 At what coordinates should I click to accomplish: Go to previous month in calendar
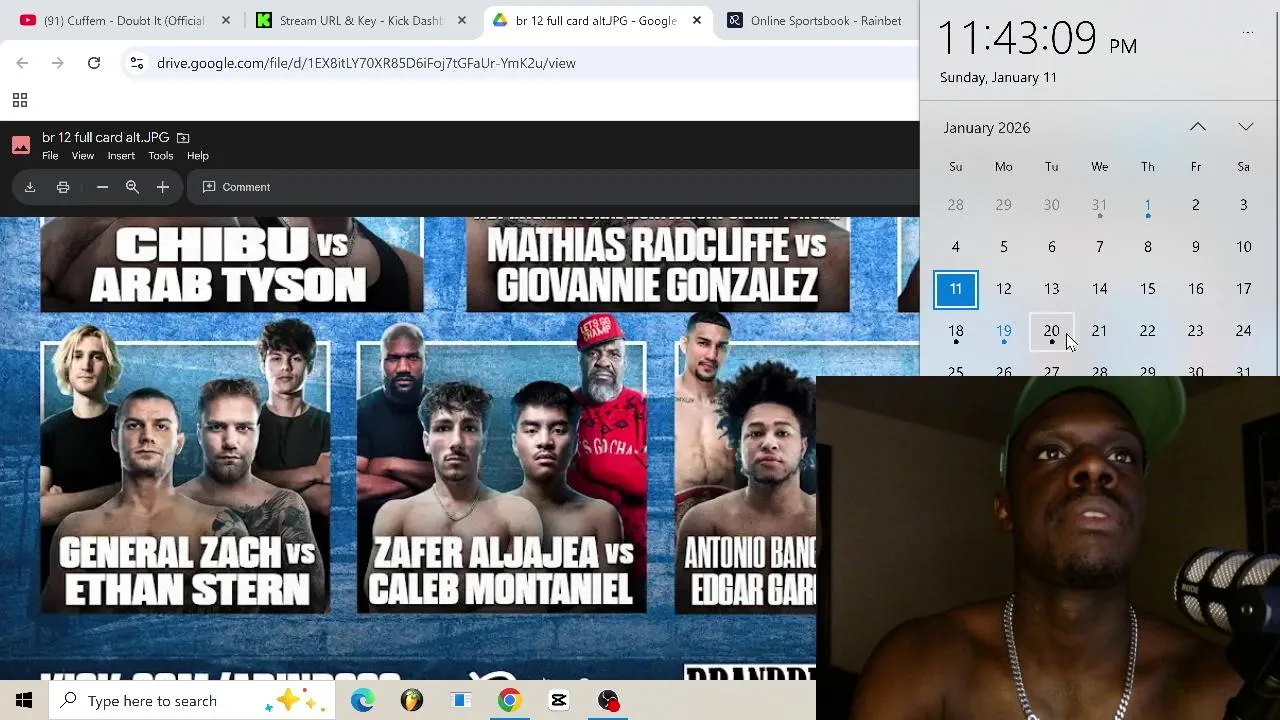tap(1197, 127)
